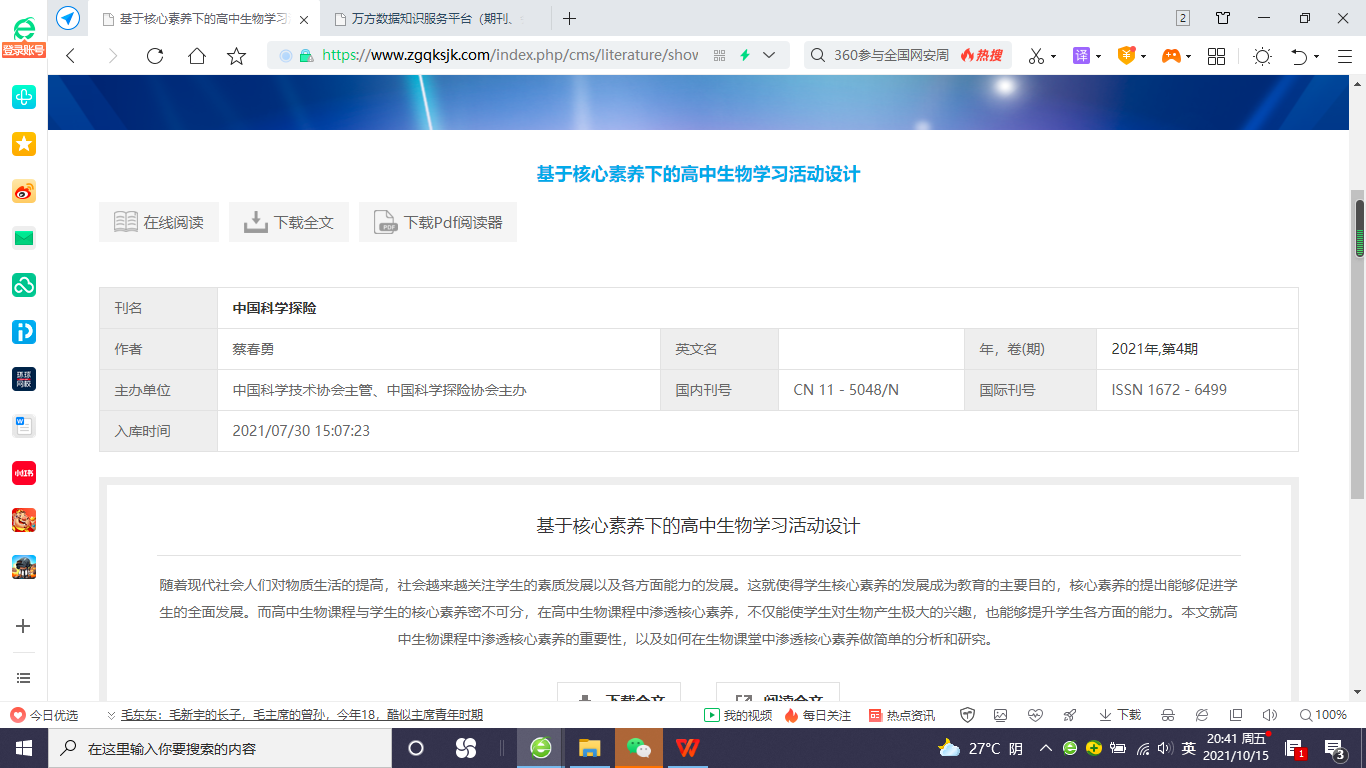Open the blue iP sidebar icon
This screenshot has width=1366, height=768.
(23, 332)
